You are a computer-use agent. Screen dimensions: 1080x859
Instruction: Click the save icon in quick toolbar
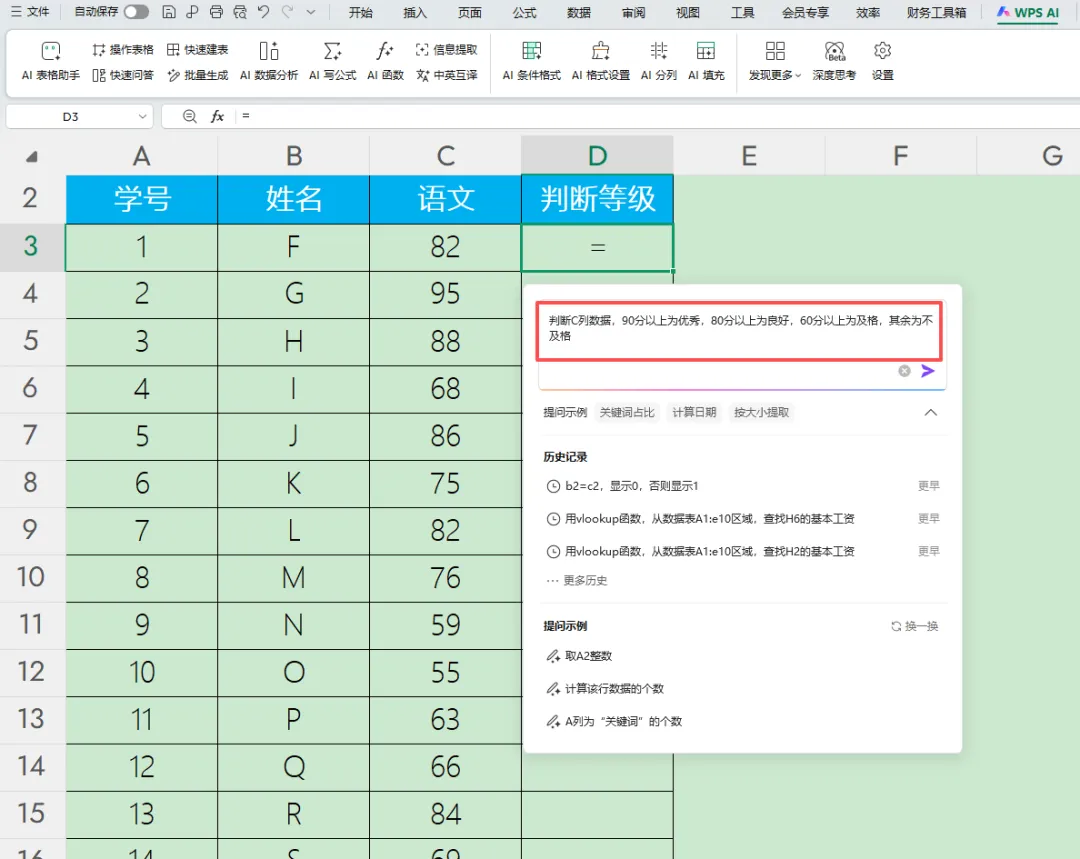(x=169, y=12)
